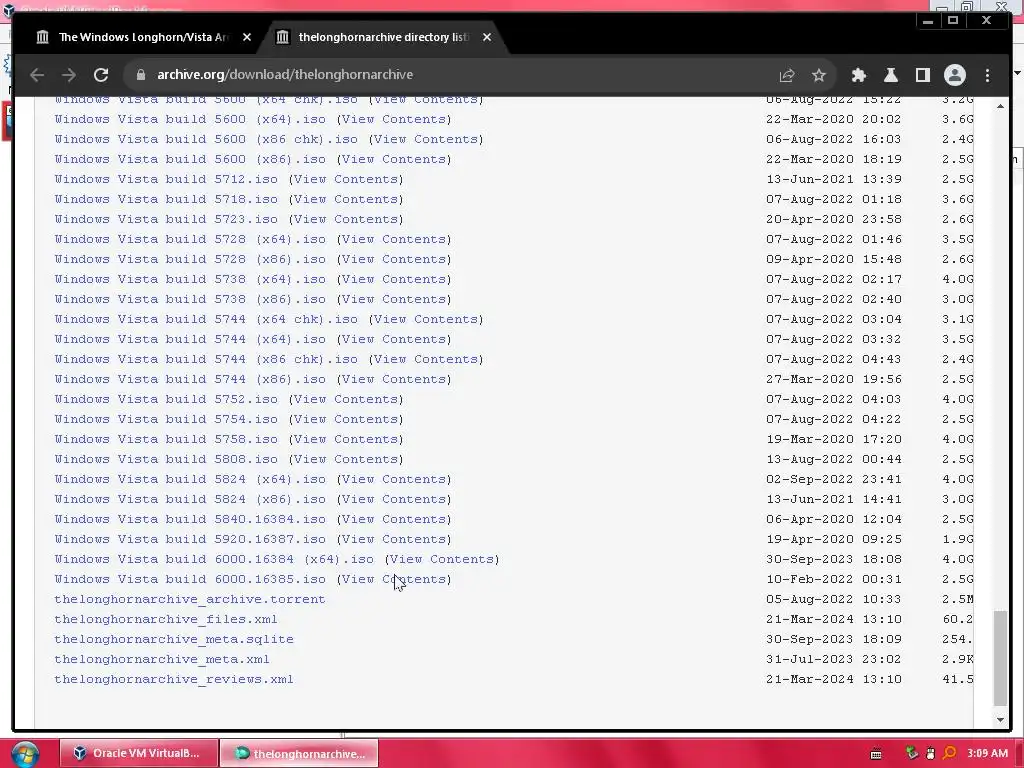Download Vista build 6000.16384 (x64).iso
The image size is (1024, 768).
coord(214,559)
